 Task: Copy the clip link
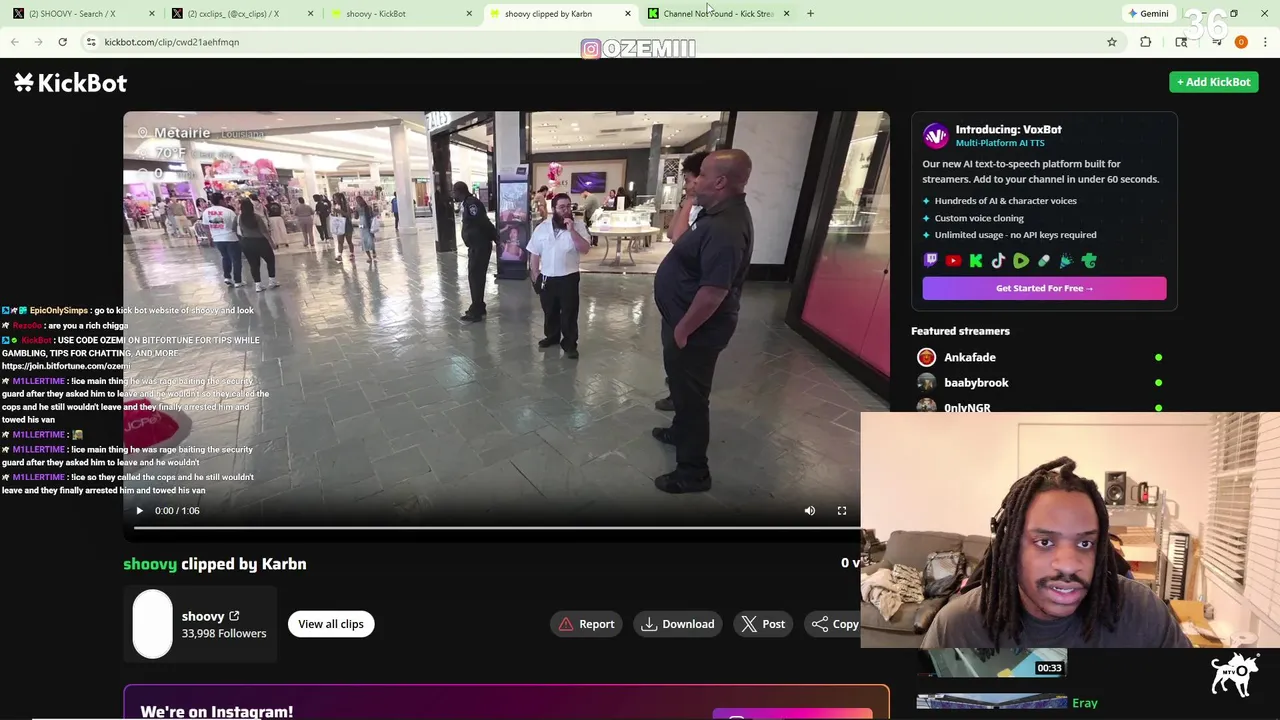[x=834, y=624]
